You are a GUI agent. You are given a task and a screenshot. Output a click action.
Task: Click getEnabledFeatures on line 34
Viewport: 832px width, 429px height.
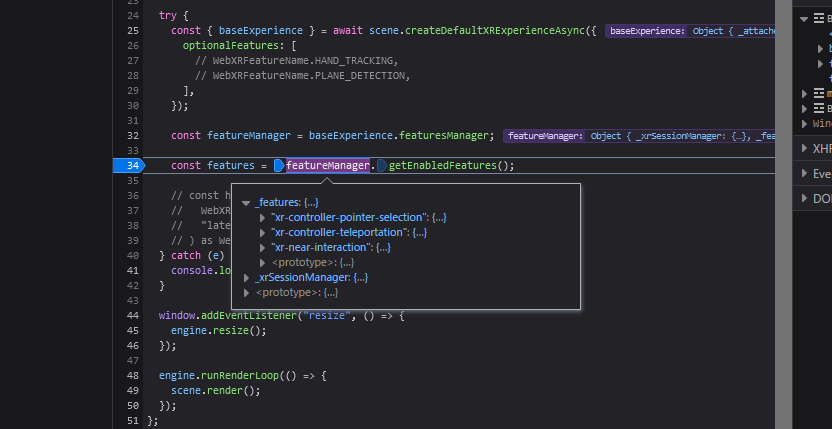(x=443, y=166)
